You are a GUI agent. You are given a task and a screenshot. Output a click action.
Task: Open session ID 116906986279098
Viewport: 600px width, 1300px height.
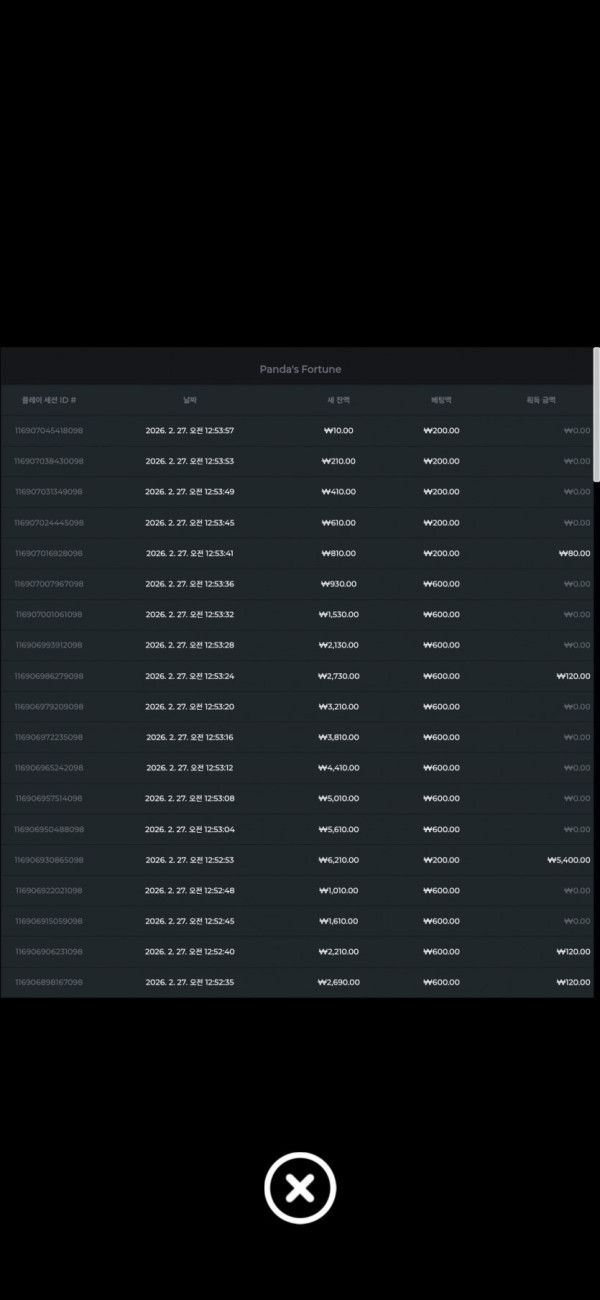click(49, 676)
